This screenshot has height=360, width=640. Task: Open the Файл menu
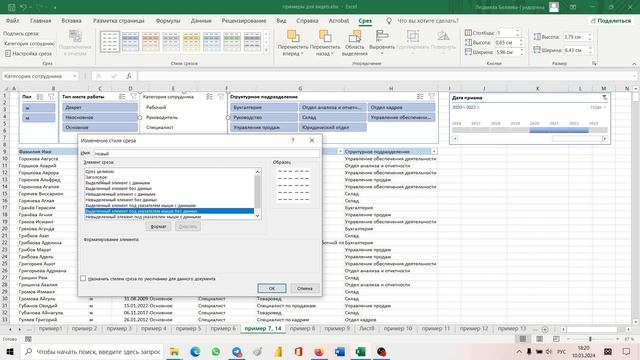click(13, 21)
